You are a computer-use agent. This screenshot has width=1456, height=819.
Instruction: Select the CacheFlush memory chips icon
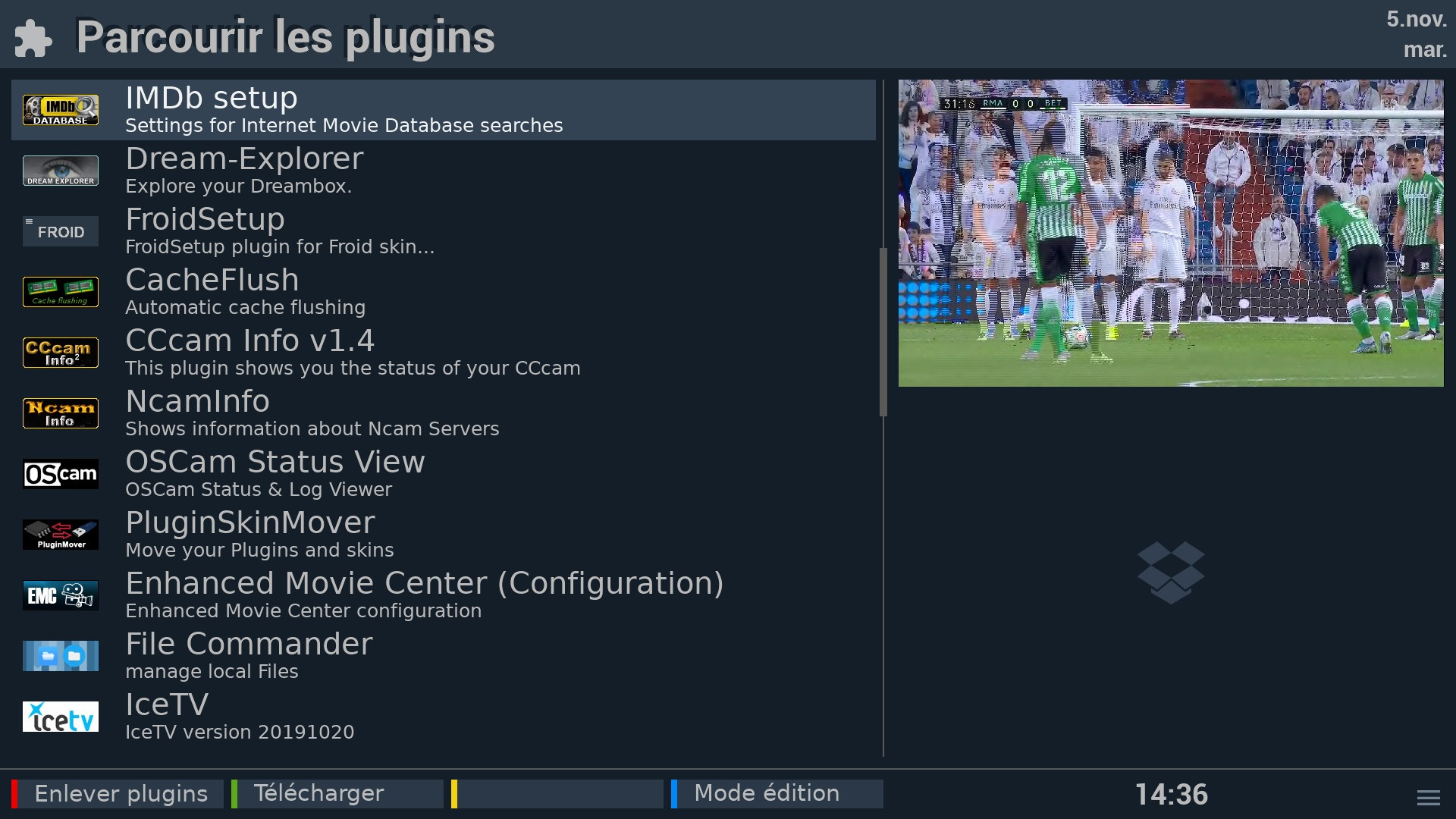(61, 292)
